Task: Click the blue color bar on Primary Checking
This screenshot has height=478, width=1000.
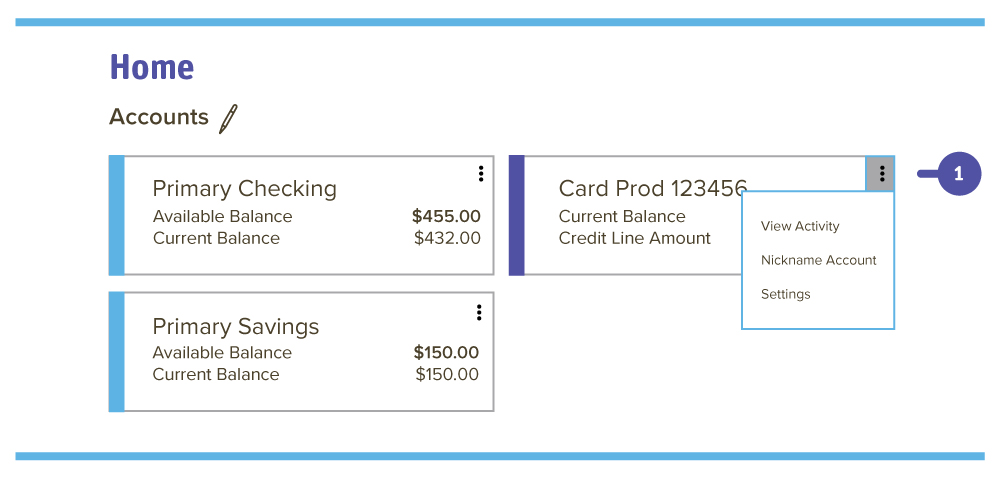Action: click(117, 215)
